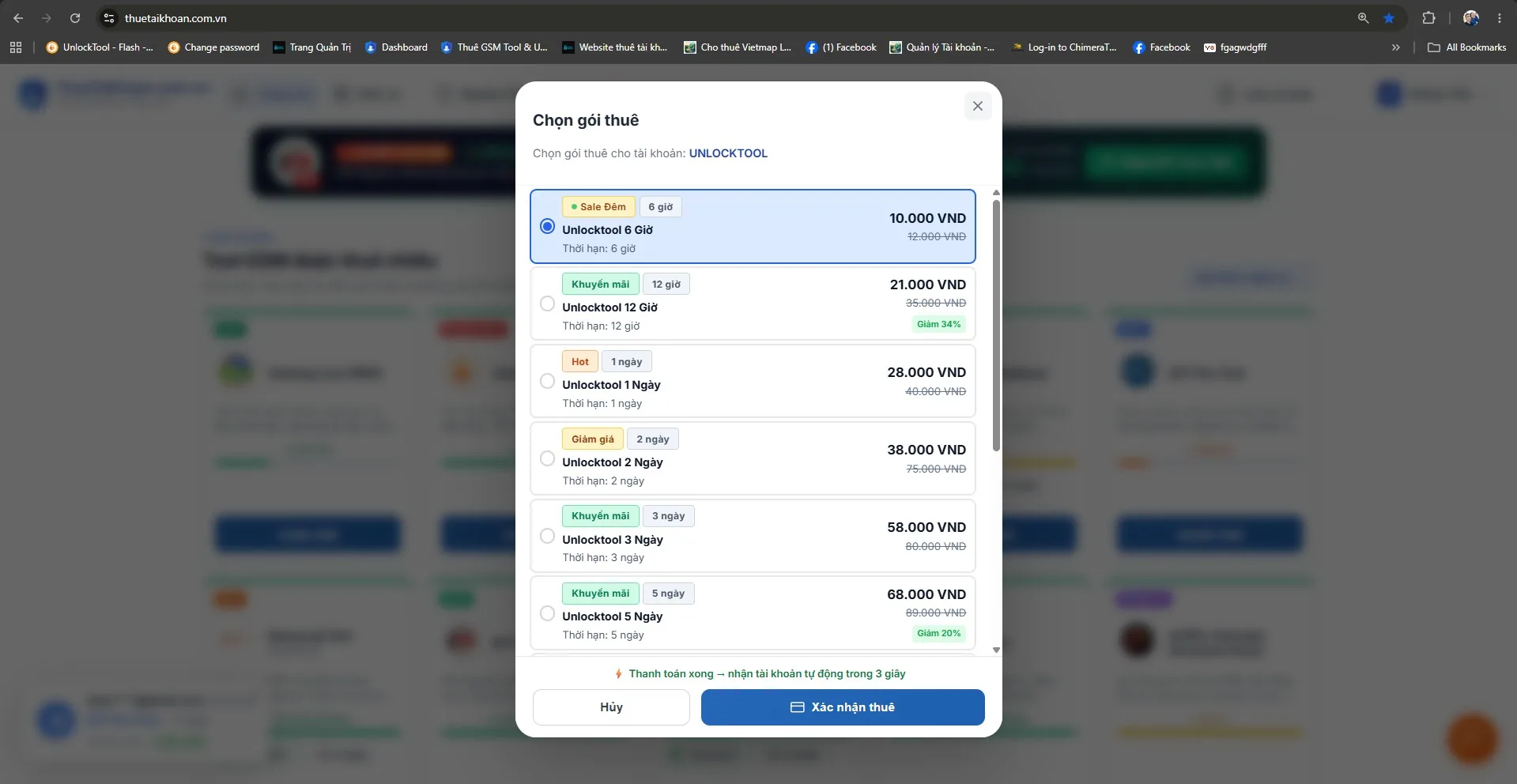Choose the Unlocktool 1 Ngày radio option

pyautogui.click(x=547, y=381)
